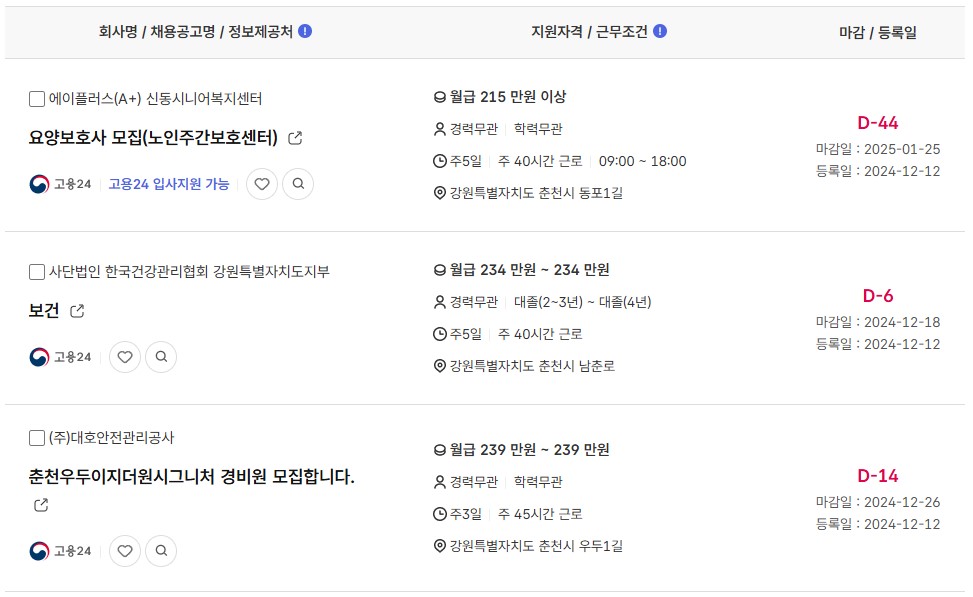The width and height of the screenshot is (973, 597).
Task: Tick the 한국건강관리협회 강원특별자치도지부 checkbox
Action: (37, 272)
